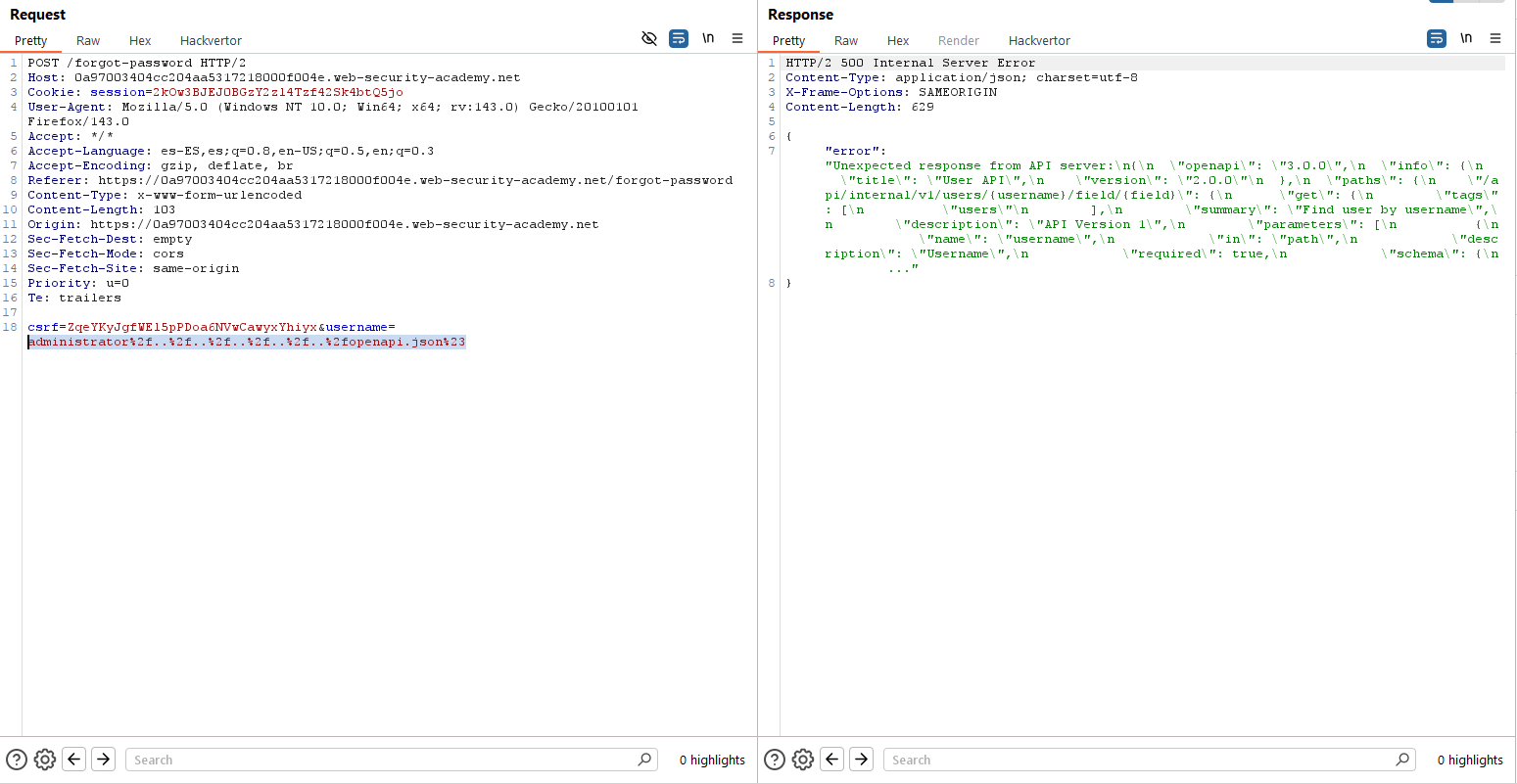Toggle word wrap in the Response editor
Image resolution: width=1517 pixels, height=784 pixels.
1437,39
